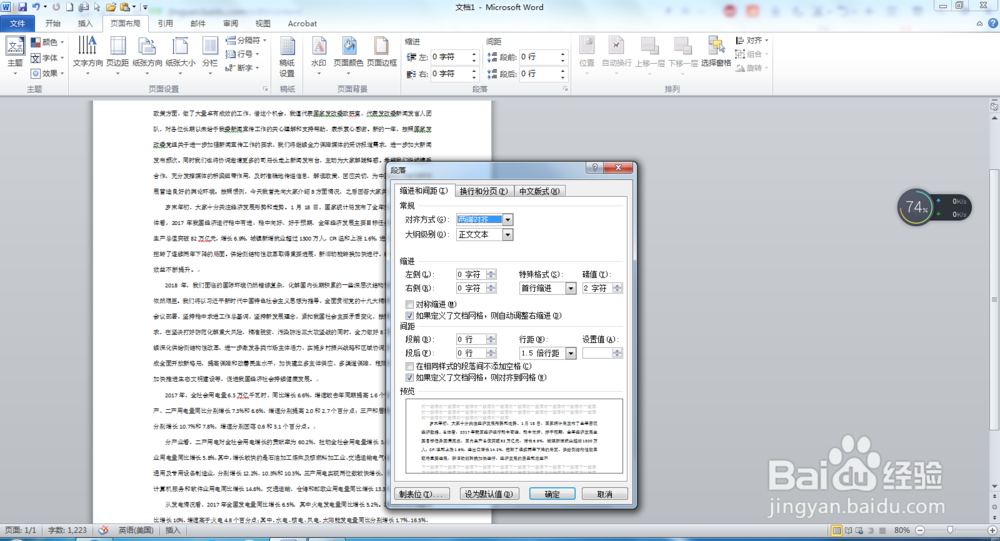This screenshot has height=541, width=1000.
Task: Open the Breaks (分隔符) dropdown
Action: point(246,40)
